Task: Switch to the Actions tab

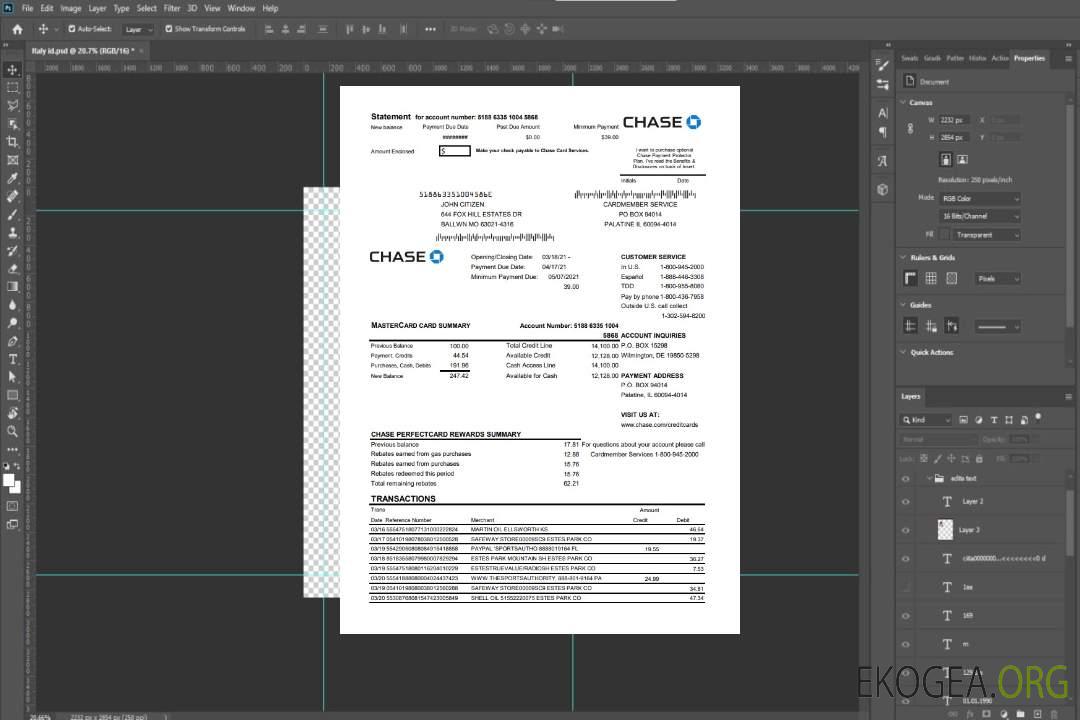Action: click(1000, 59)
